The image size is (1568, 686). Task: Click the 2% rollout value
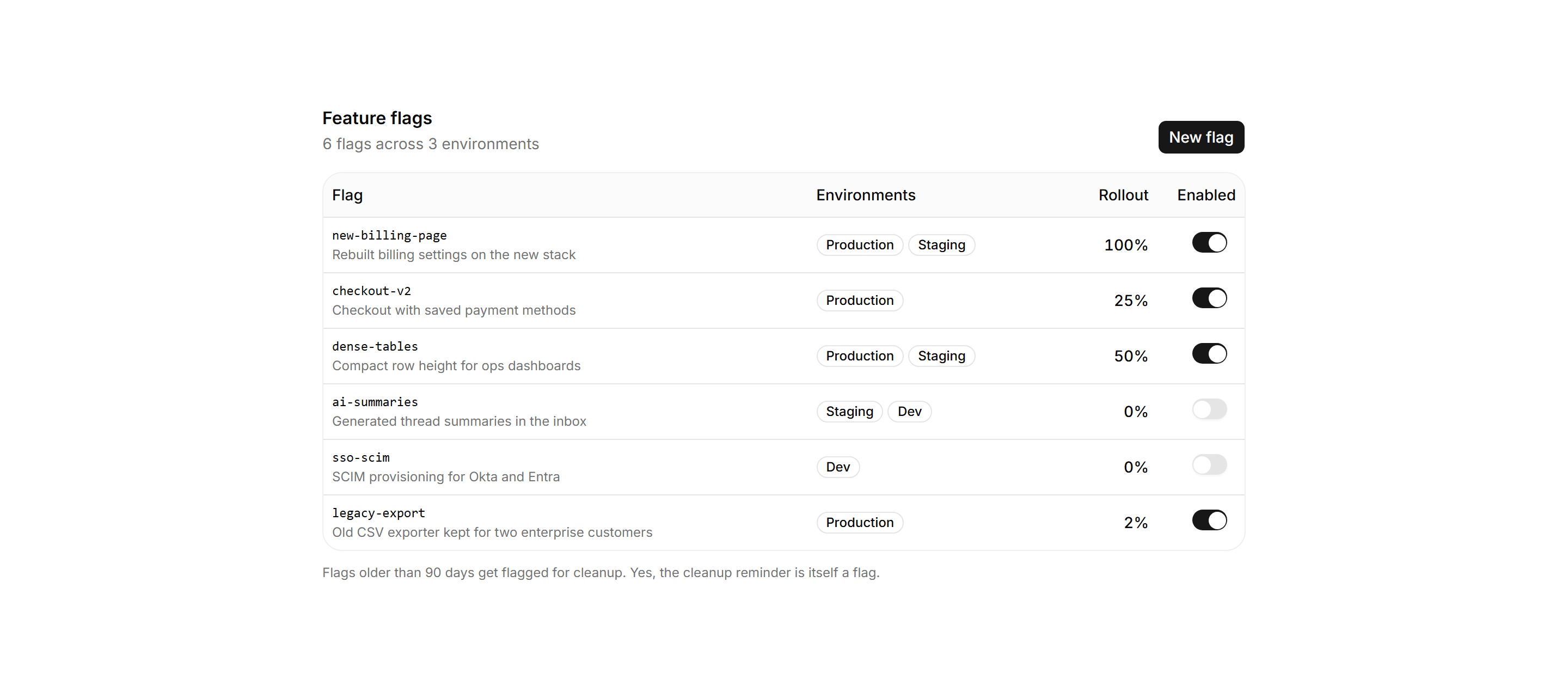pyautogui.click(x=1135, y=522)
